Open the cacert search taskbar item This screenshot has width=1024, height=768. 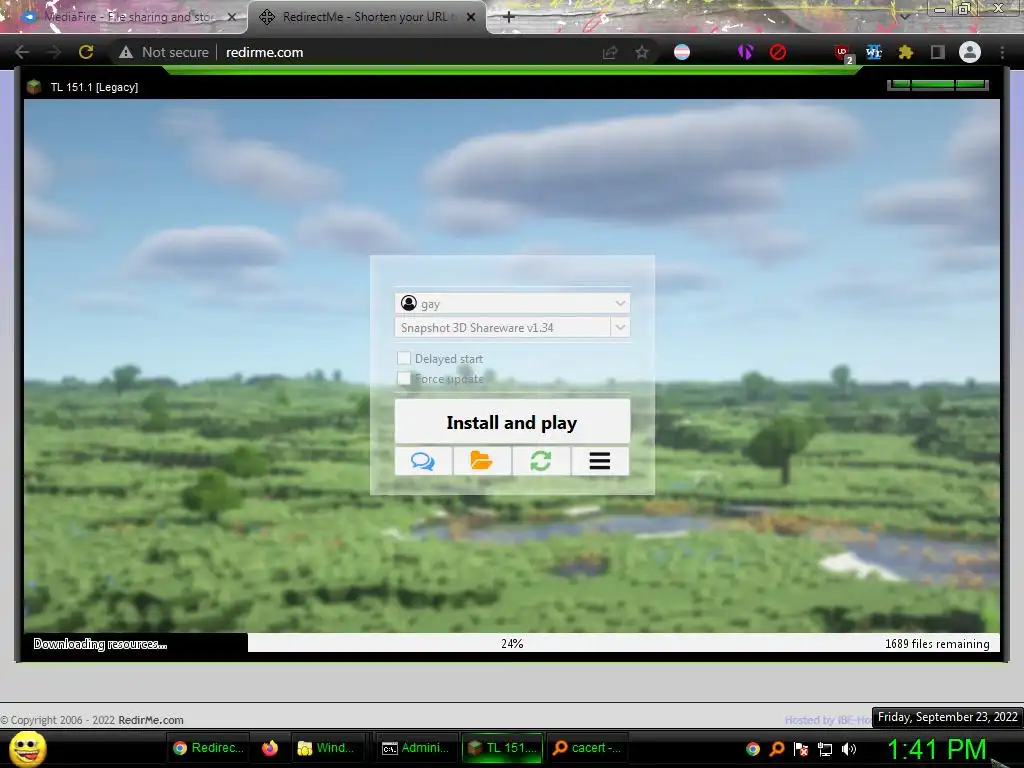pos(587,748)
